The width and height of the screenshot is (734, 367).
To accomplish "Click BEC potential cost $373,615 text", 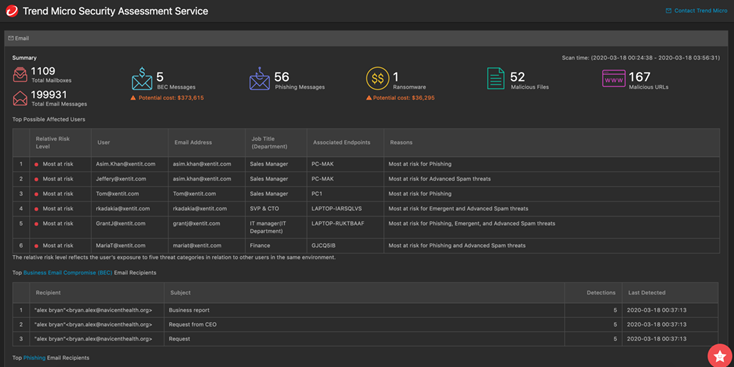I will tap(171, 98).
